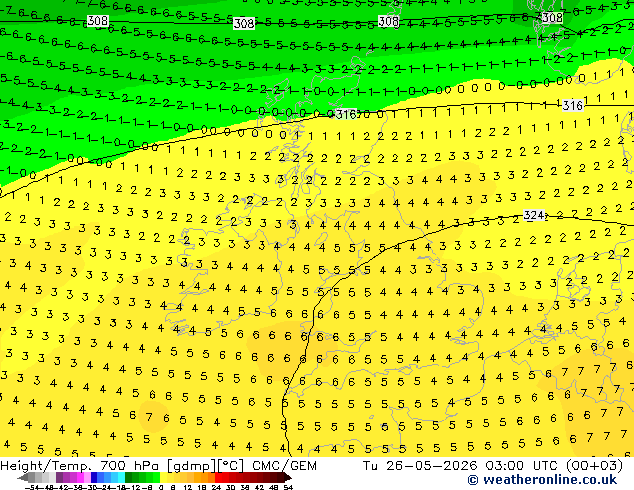Click the '(00+03)' forecast step text
Viewport: 634px width, 490px height.
tap(594, 466)
